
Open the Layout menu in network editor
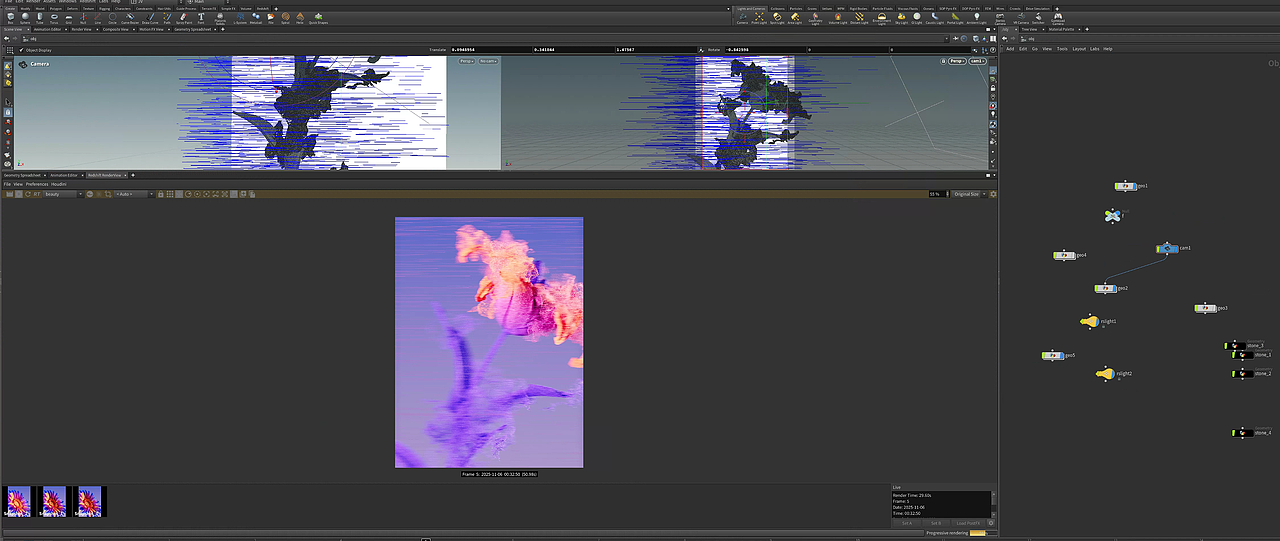pos(1079,48)
